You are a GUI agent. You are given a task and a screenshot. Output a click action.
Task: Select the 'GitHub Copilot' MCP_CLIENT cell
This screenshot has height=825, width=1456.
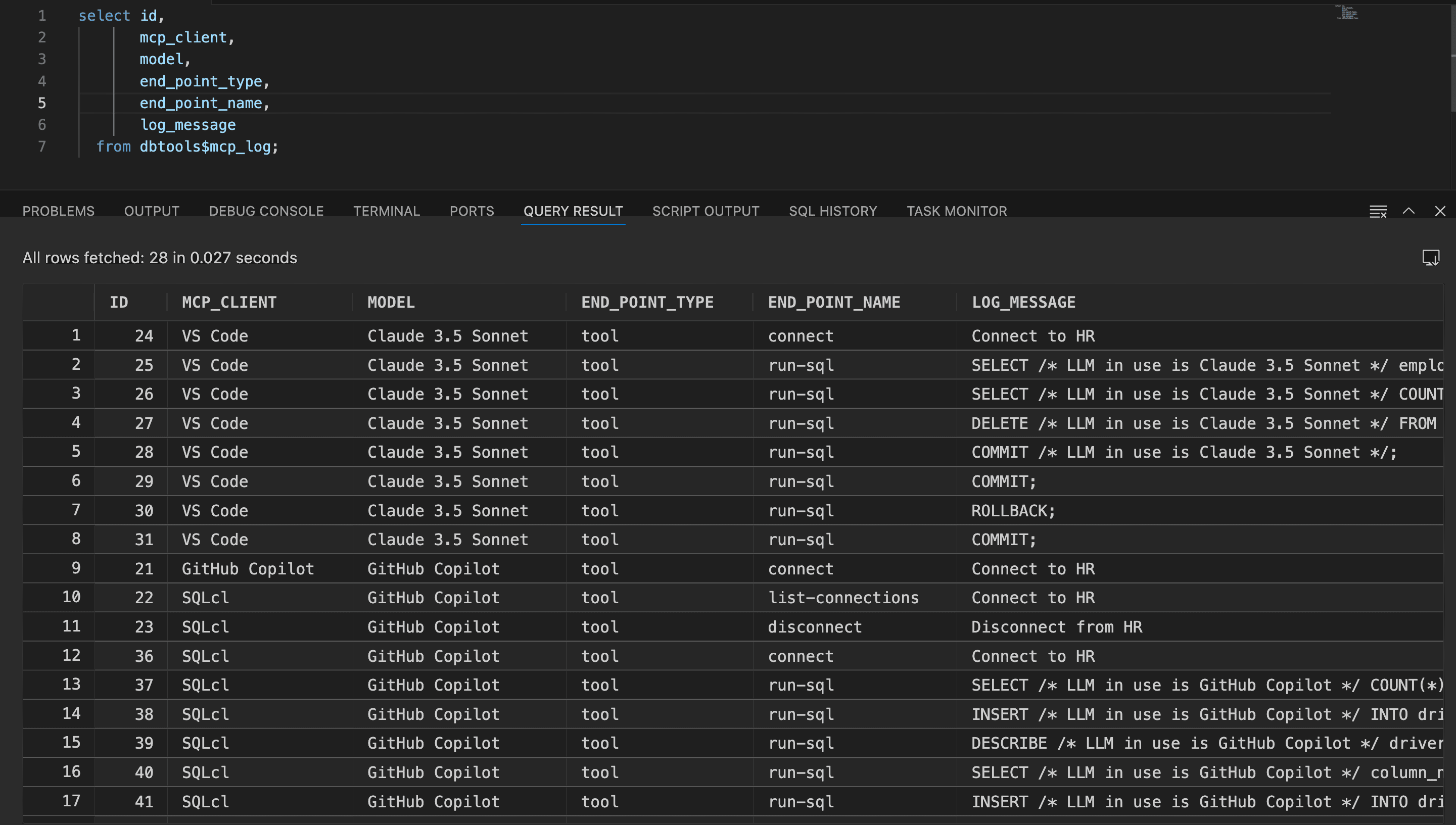[x=260, y=569]
